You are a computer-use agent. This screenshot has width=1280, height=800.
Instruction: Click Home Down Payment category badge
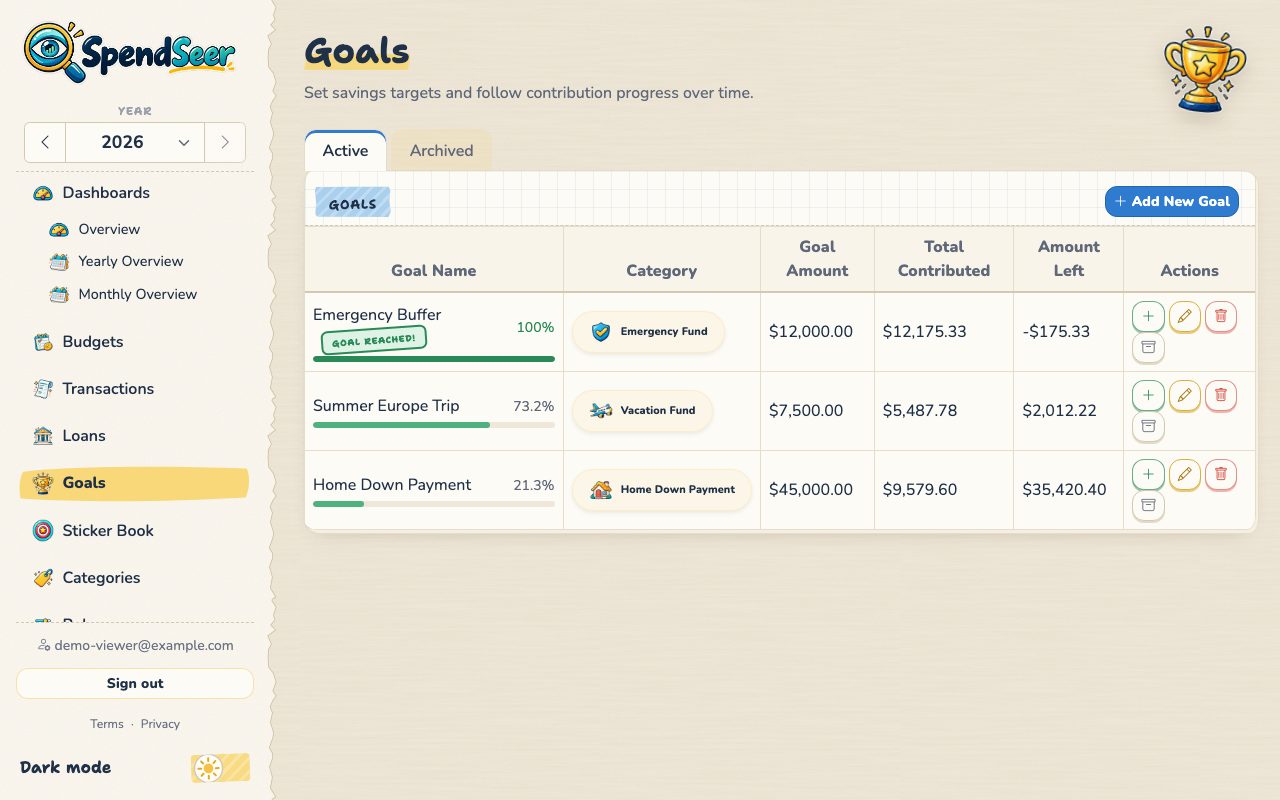[x=661, y=489]
